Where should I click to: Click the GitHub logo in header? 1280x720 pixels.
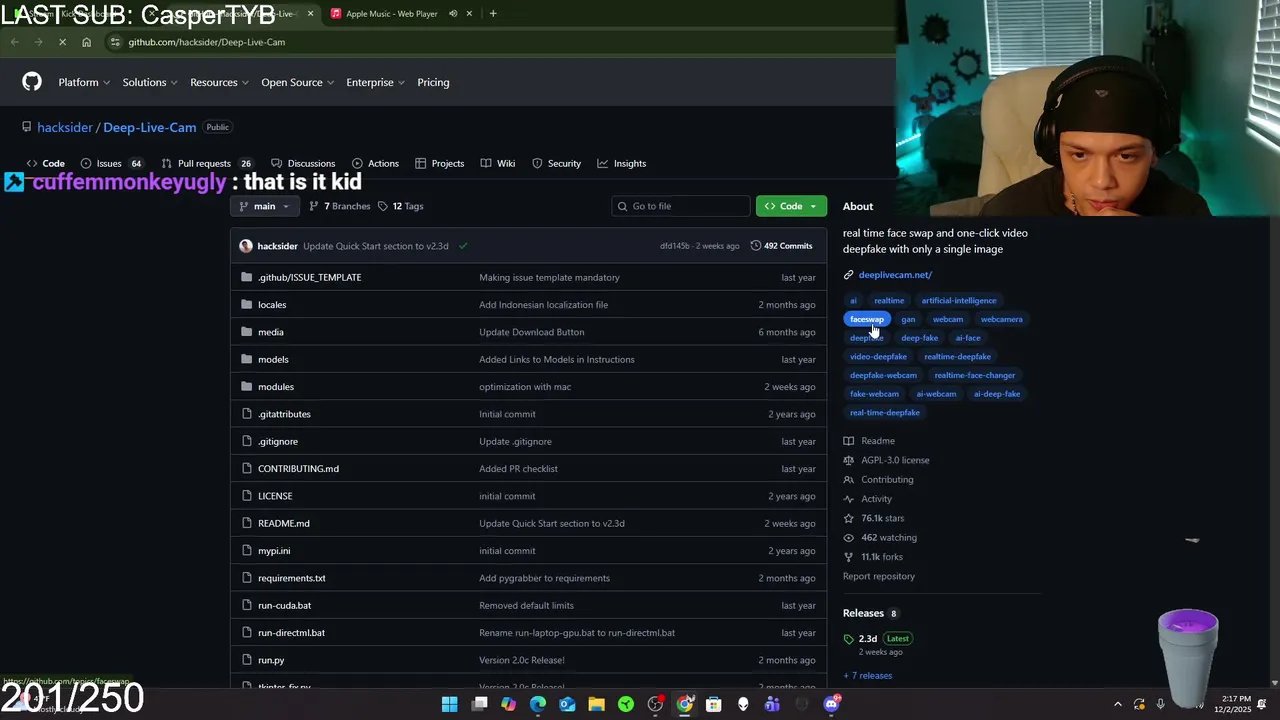pyautogui.click(x=32, y=82)
